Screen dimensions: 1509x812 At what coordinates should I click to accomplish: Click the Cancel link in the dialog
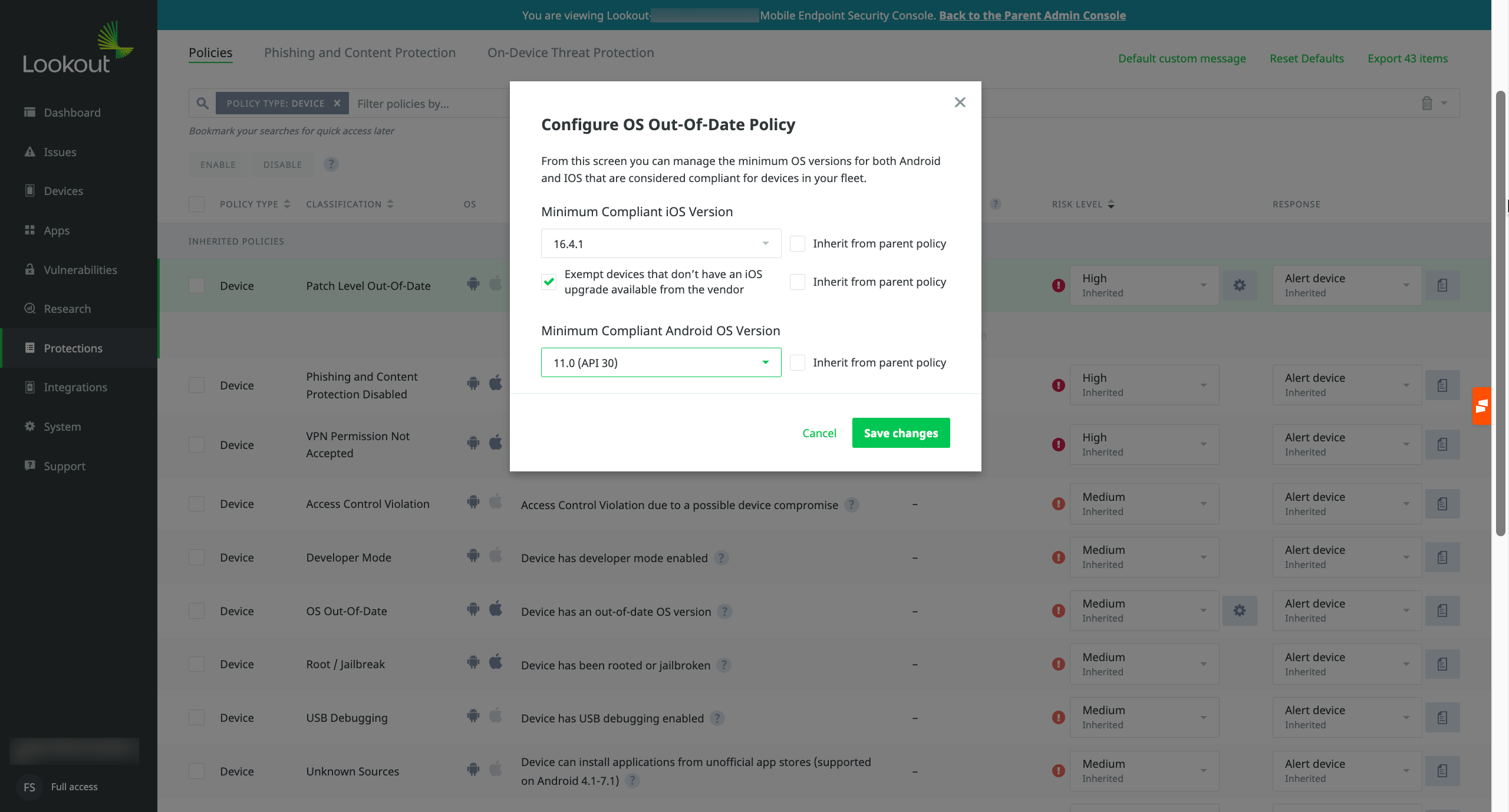[819, 433]
